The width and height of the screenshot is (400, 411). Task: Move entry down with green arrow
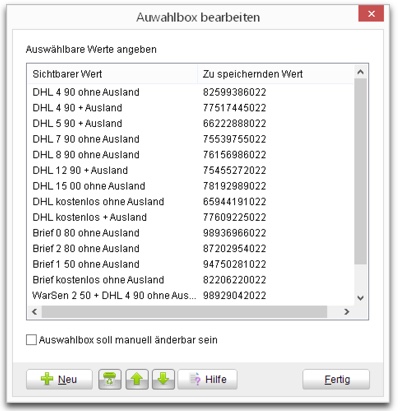point(163,379)
